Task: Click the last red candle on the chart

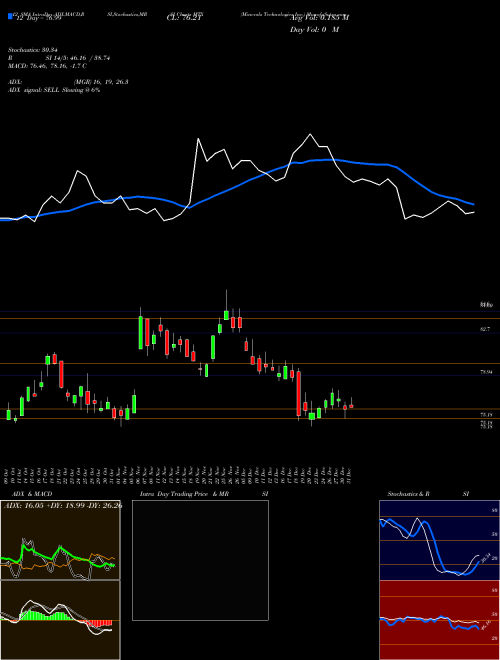Action: [x=351, y=406]
